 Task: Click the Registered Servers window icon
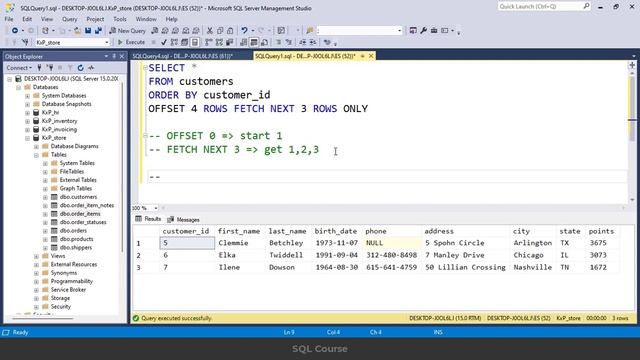[413, 31]
